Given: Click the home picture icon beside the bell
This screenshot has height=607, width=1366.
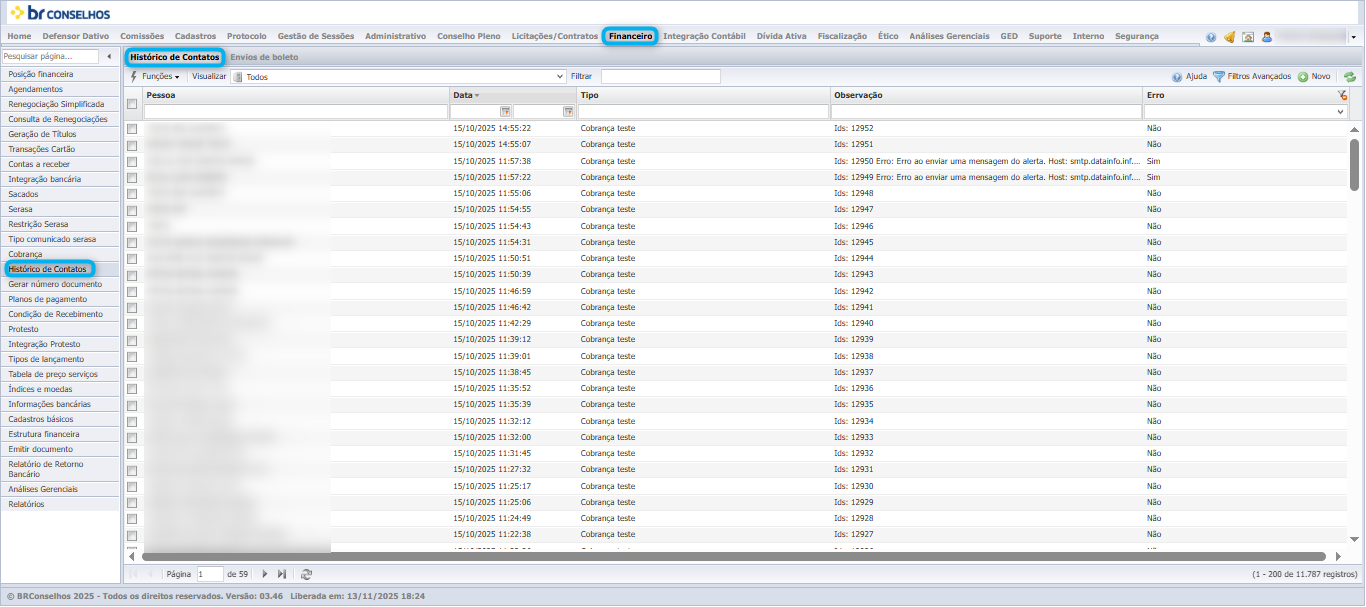Looking at the screenshot, I should click(x=1248, y=37).
